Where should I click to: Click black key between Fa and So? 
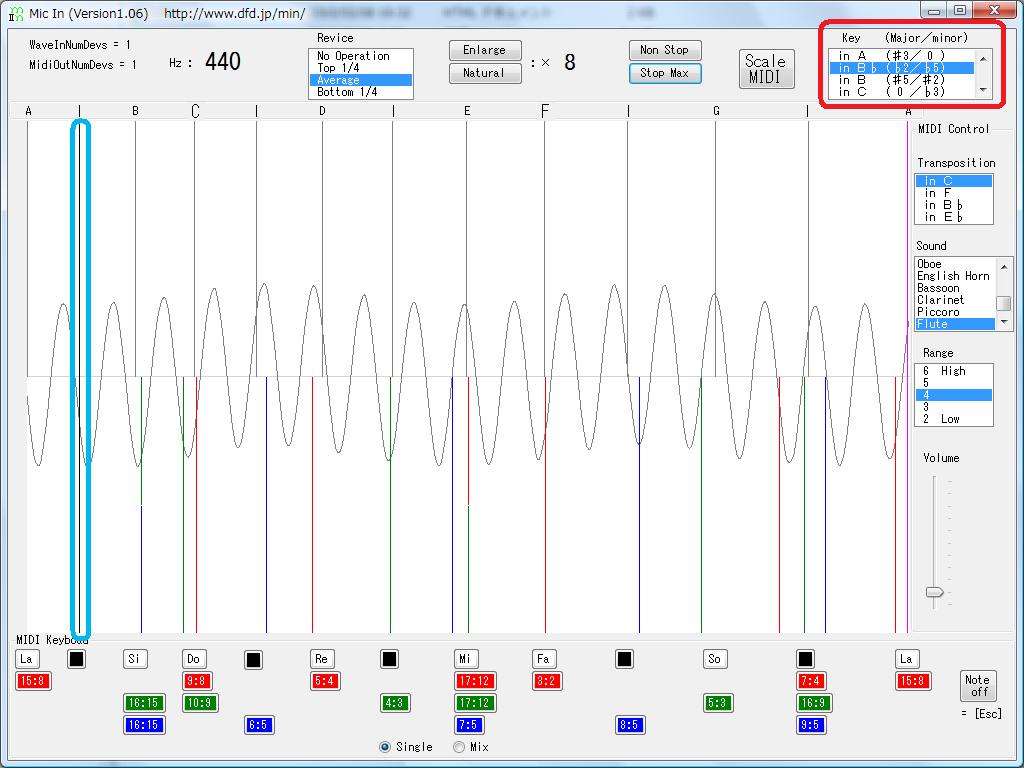624,659
